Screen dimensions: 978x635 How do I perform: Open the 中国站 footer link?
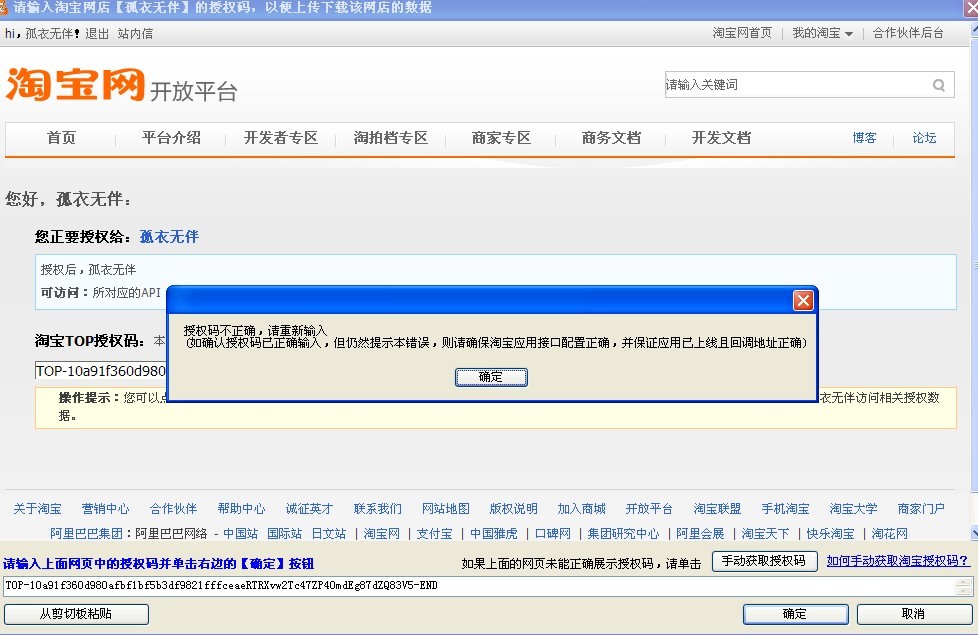tap(240, 534)
